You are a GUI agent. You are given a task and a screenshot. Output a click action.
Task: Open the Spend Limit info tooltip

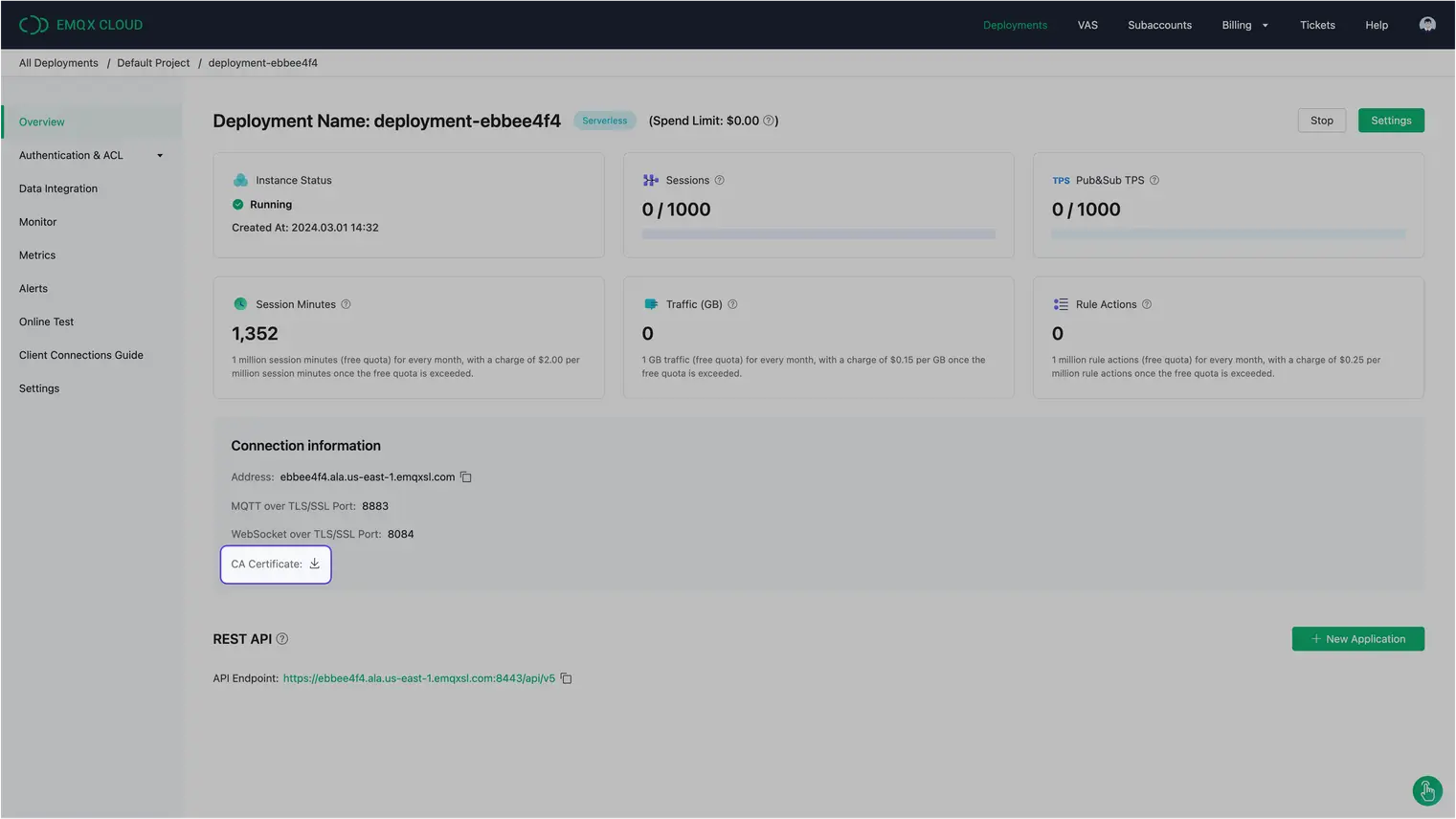[x=769, y=121]
